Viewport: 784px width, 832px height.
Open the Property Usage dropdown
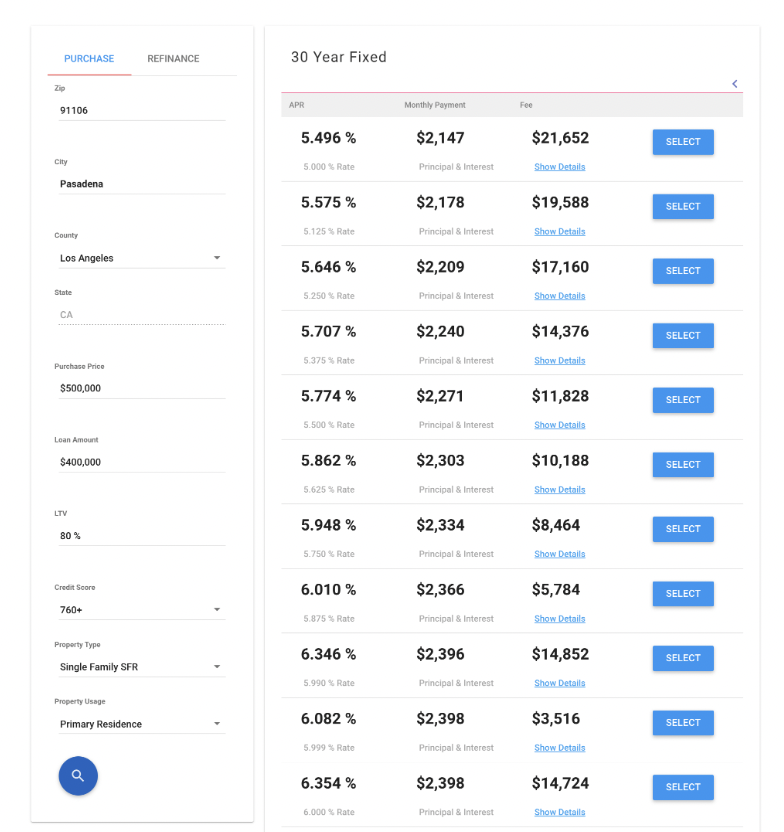pyautogui.click(x=140, y=724)
